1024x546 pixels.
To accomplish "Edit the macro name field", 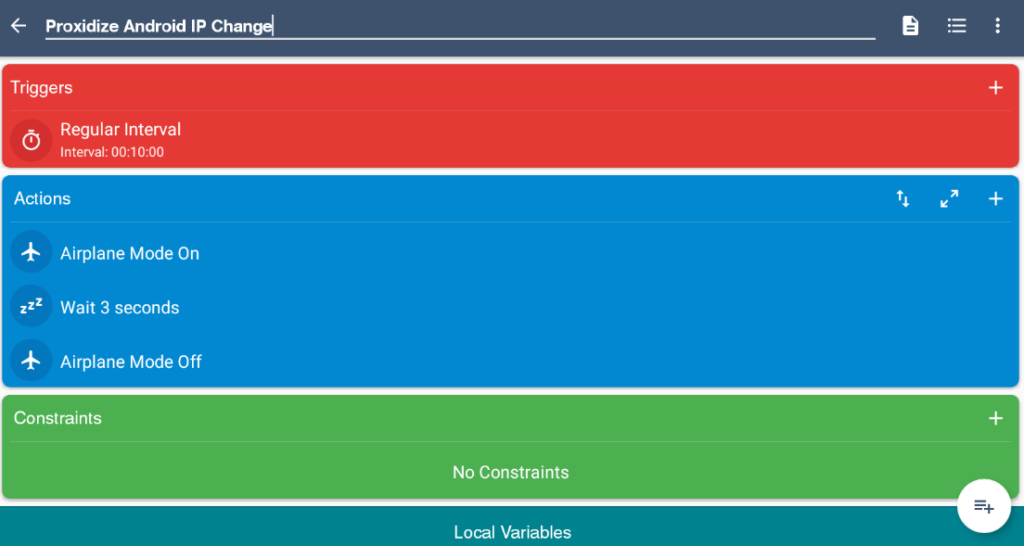I will point(460,27).
